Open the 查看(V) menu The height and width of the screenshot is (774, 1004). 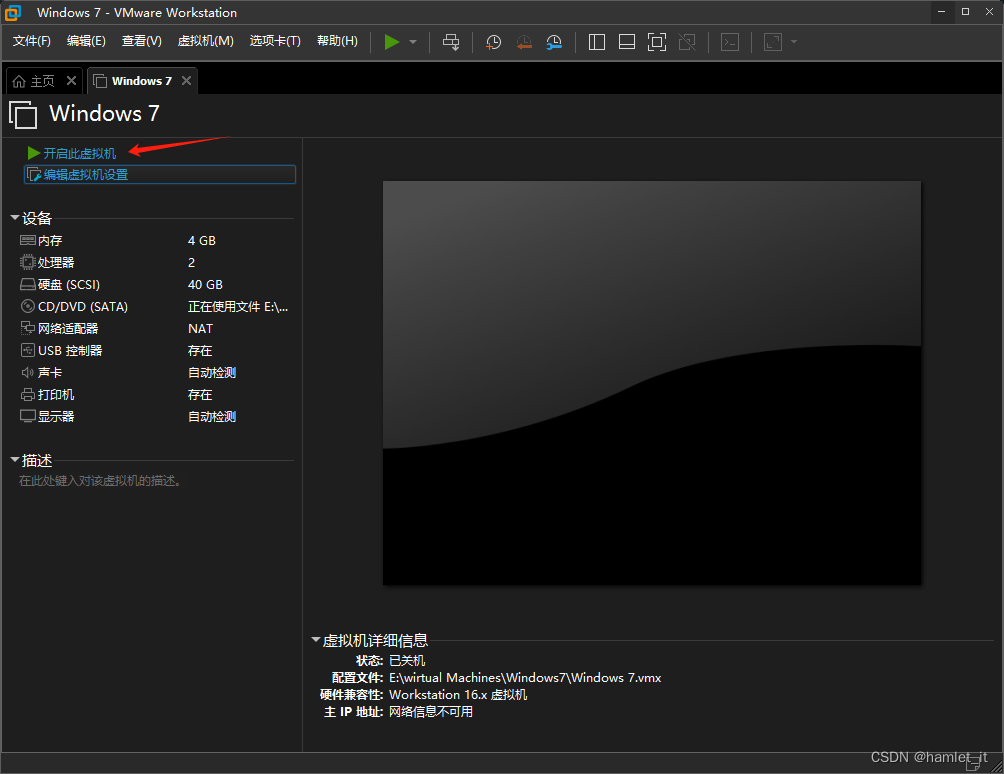click(x=142, y=41)
